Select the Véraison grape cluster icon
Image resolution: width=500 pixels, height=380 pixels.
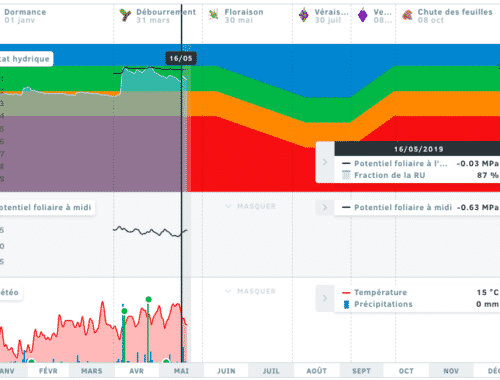tap(304, 15)
